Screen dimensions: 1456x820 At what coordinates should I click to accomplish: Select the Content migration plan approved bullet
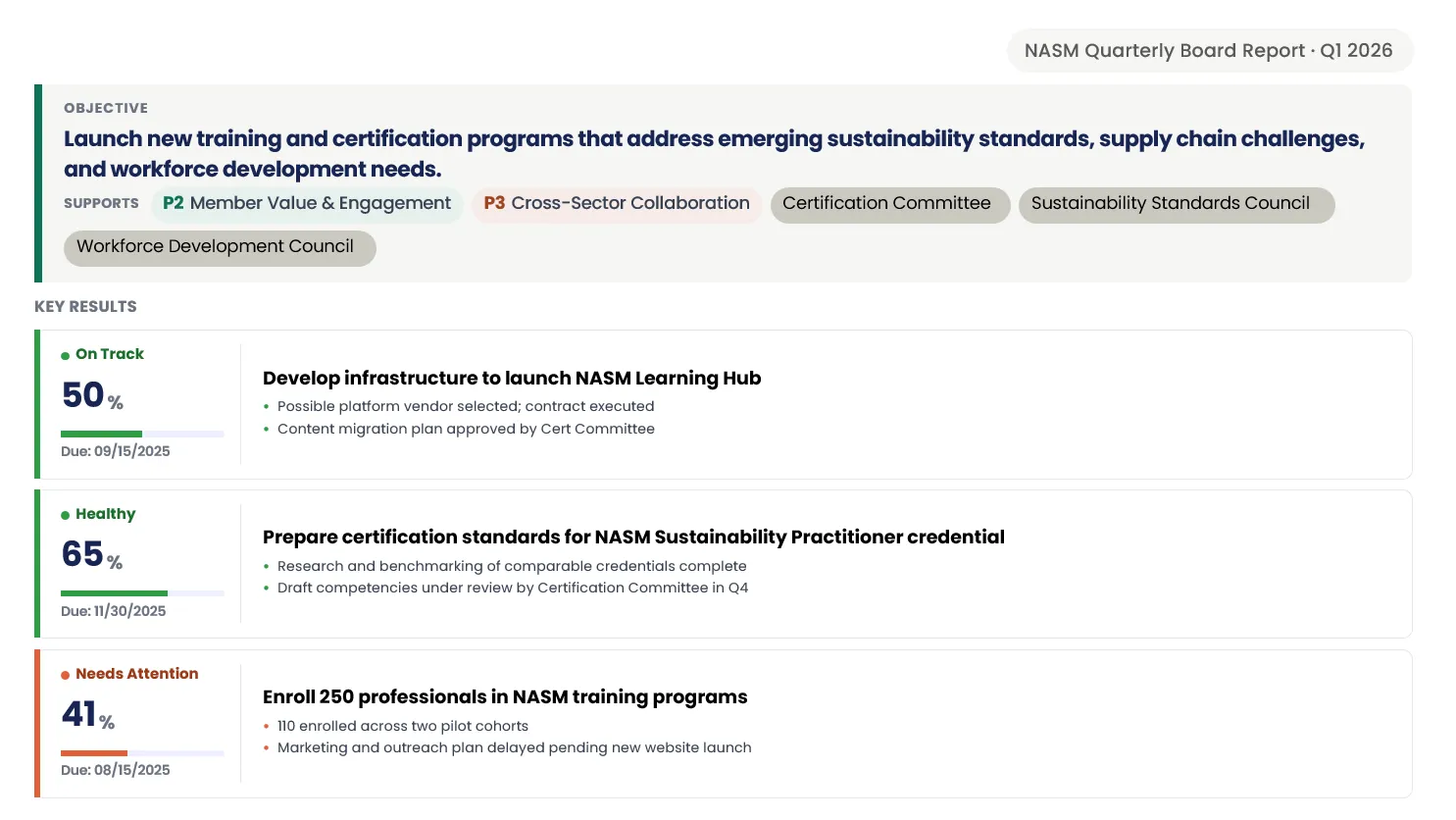point(466,429)
